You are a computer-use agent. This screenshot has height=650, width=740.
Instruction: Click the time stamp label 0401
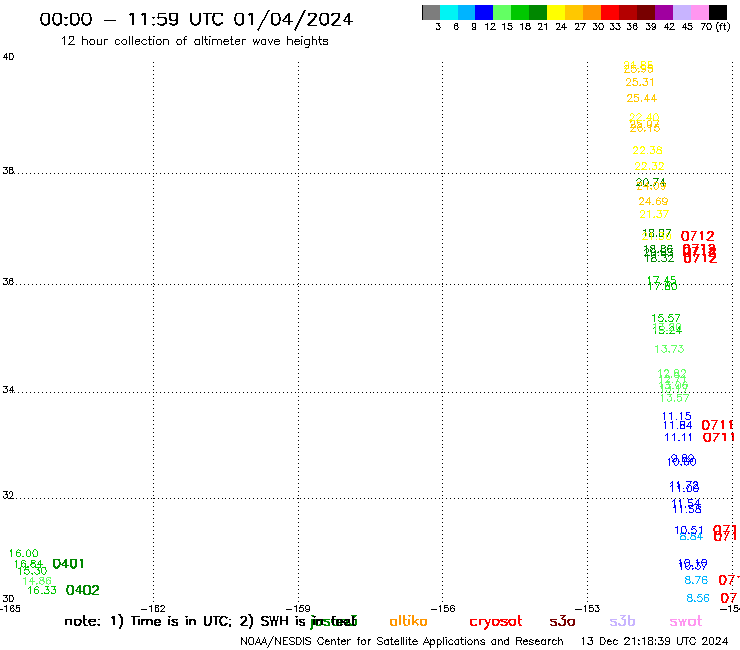[68, 564]
